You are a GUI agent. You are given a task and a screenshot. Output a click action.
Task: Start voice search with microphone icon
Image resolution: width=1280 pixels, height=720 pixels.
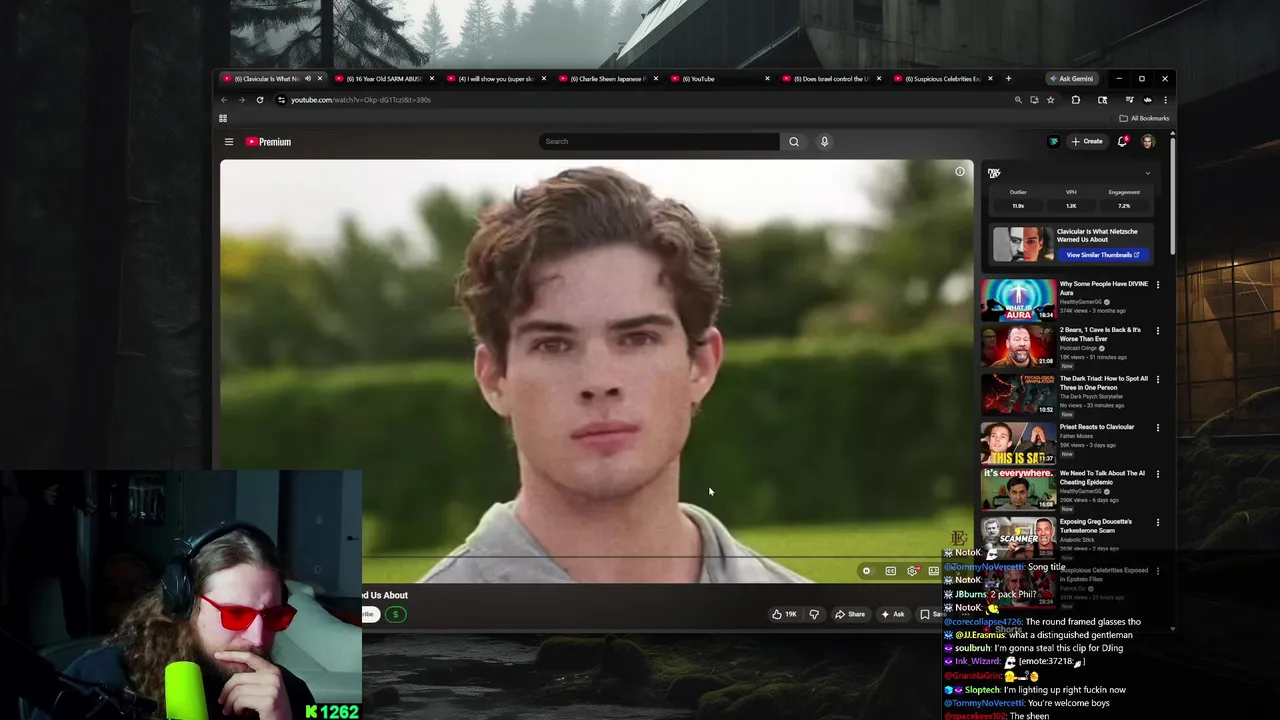tap(824, 141)
